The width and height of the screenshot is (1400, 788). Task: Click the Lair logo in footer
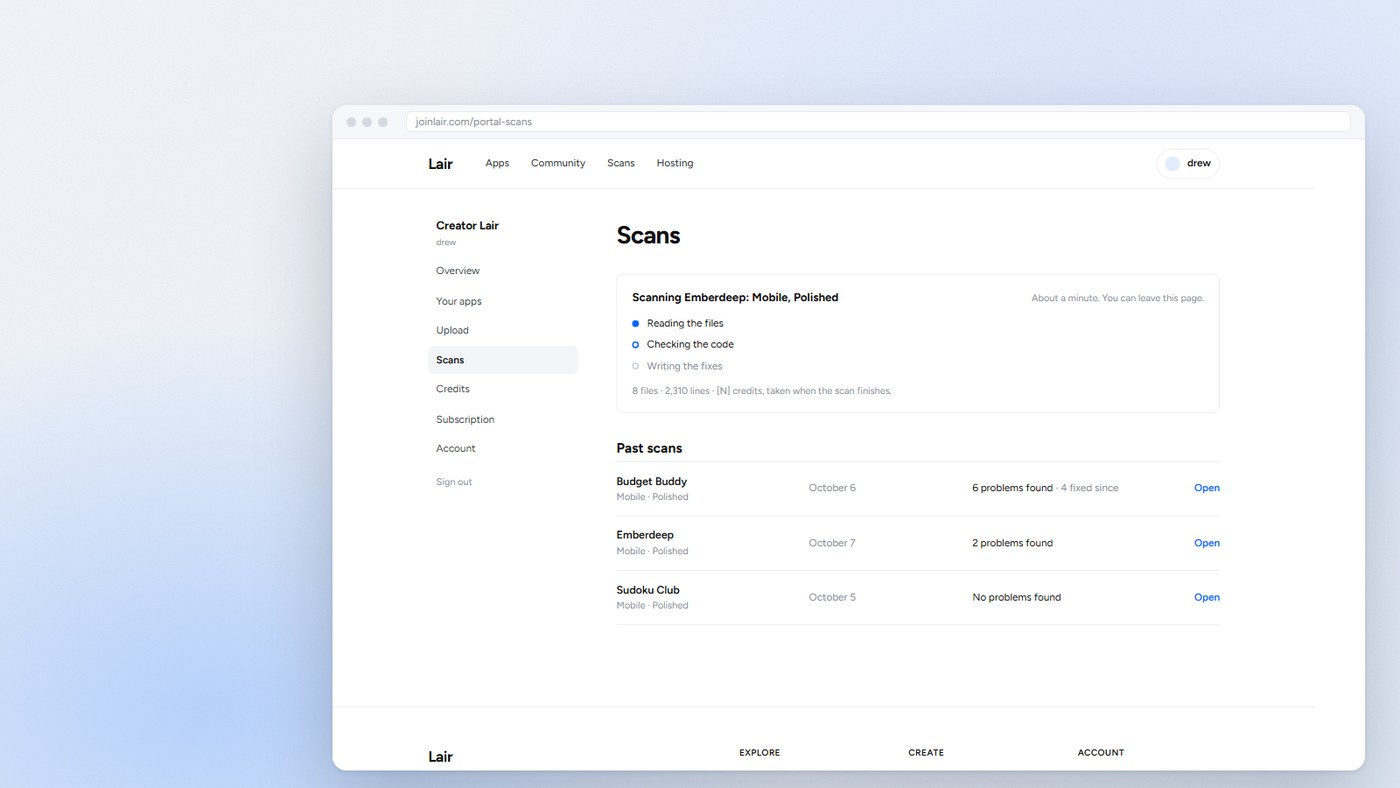pos(440,757)
